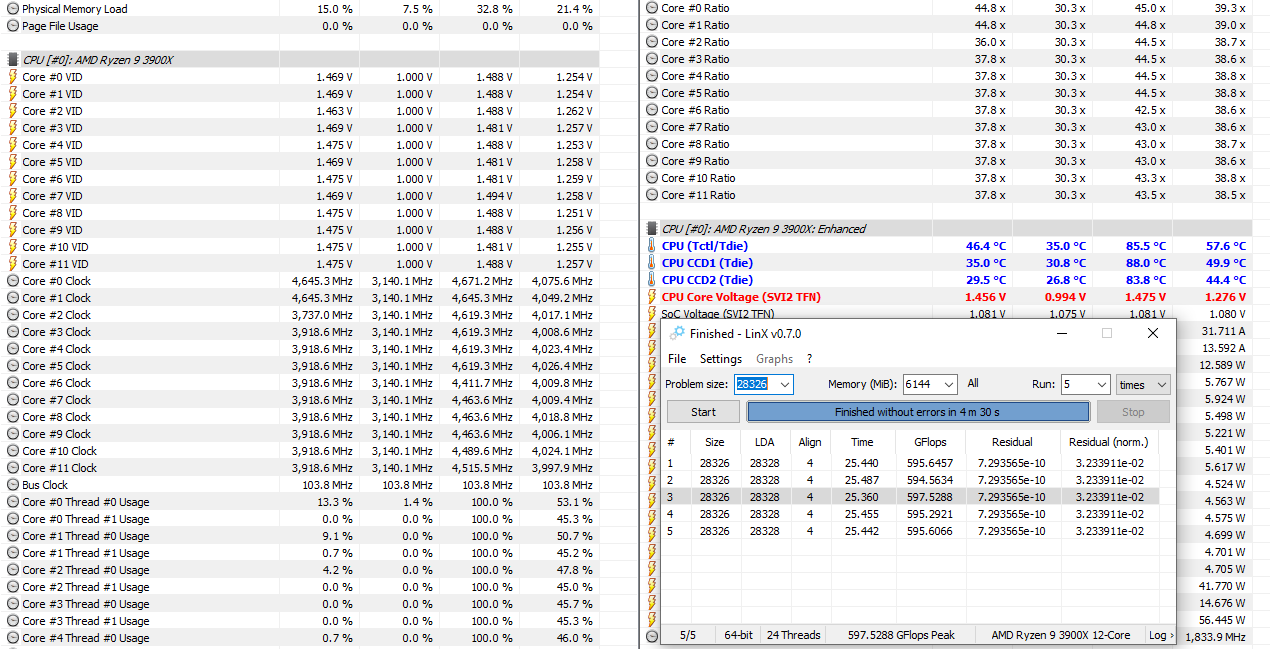Click the 5/5 run counter in status bar
The height and width of the screenshot is (649, 1270).
(688, 635)
